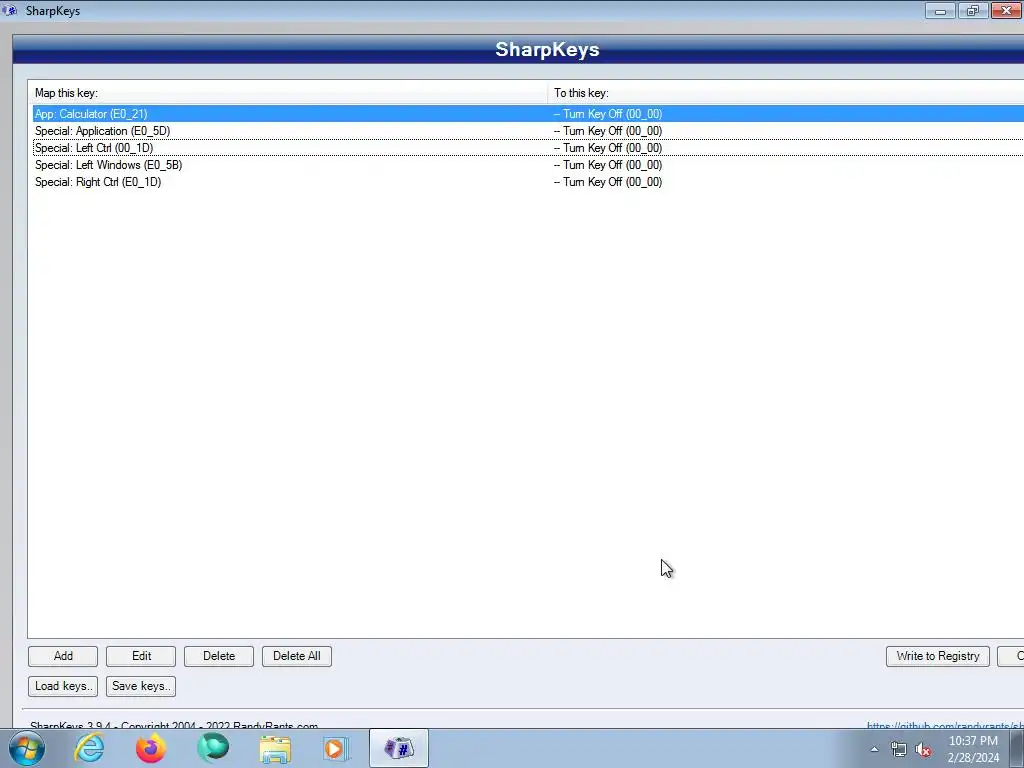Click the muted volume tray icon
The image size is (1024, 768).
pos(923,749)
